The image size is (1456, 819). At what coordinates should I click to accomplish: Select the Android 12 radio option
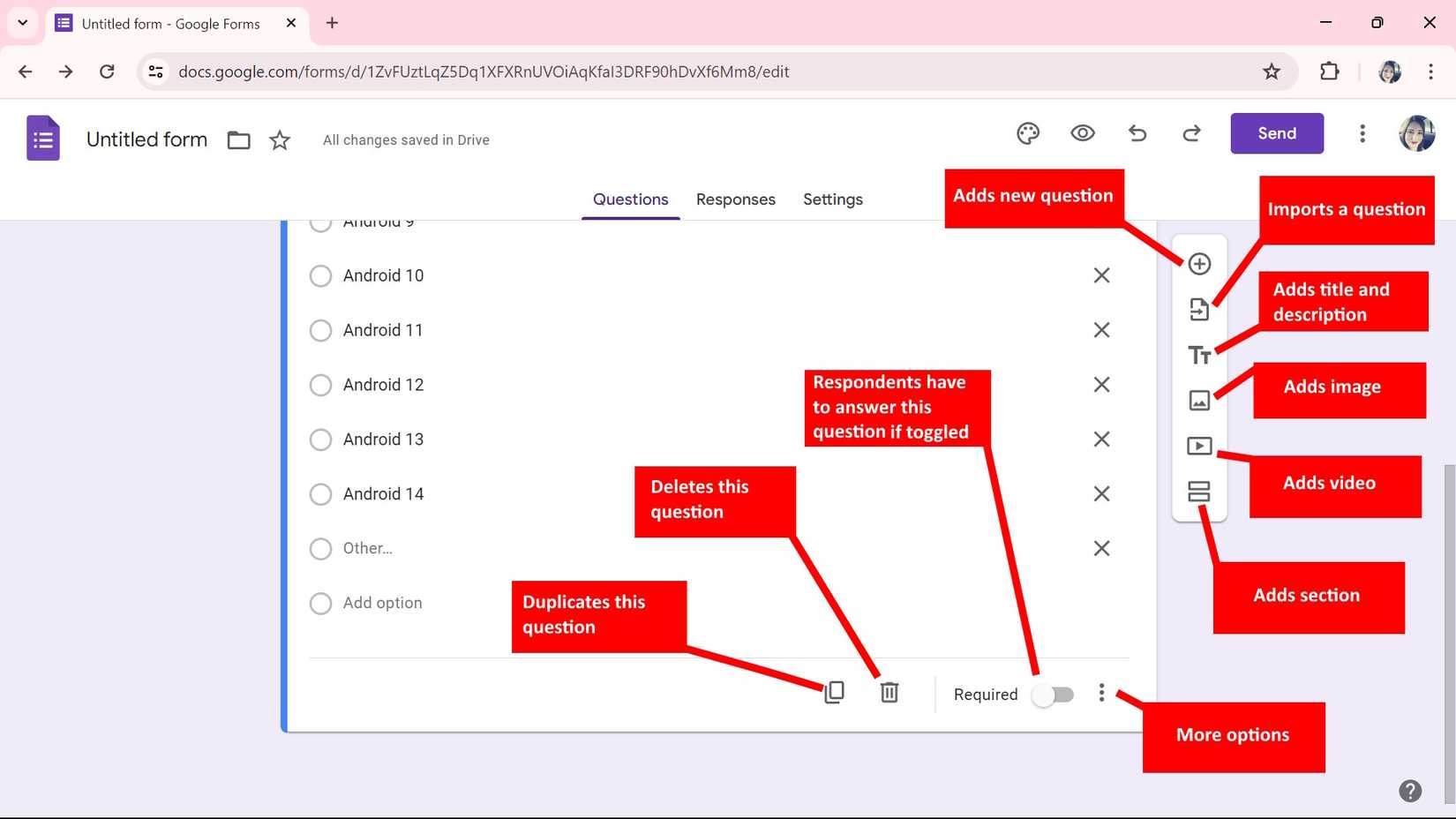(320, 386)
